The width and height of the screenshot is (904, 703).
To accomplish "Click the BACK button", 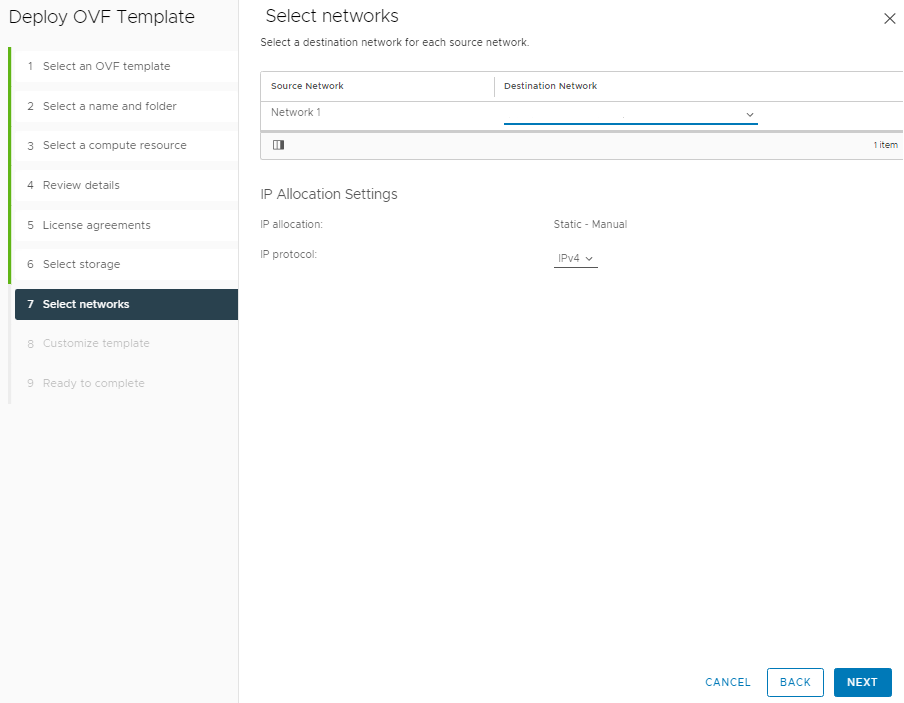I will [795, 682].
